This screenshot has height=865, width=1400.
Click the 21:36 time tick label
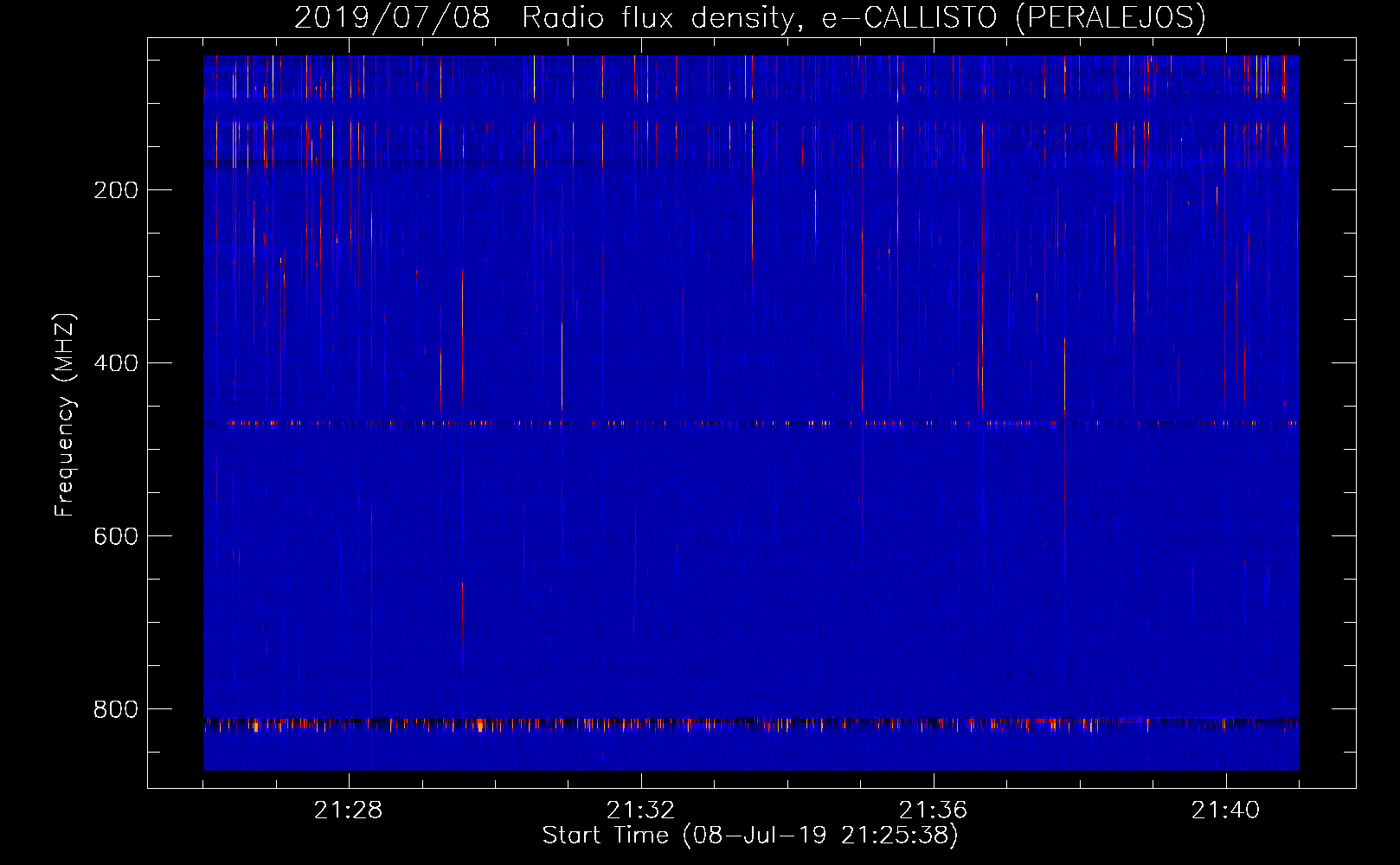(x=933, y=811)
